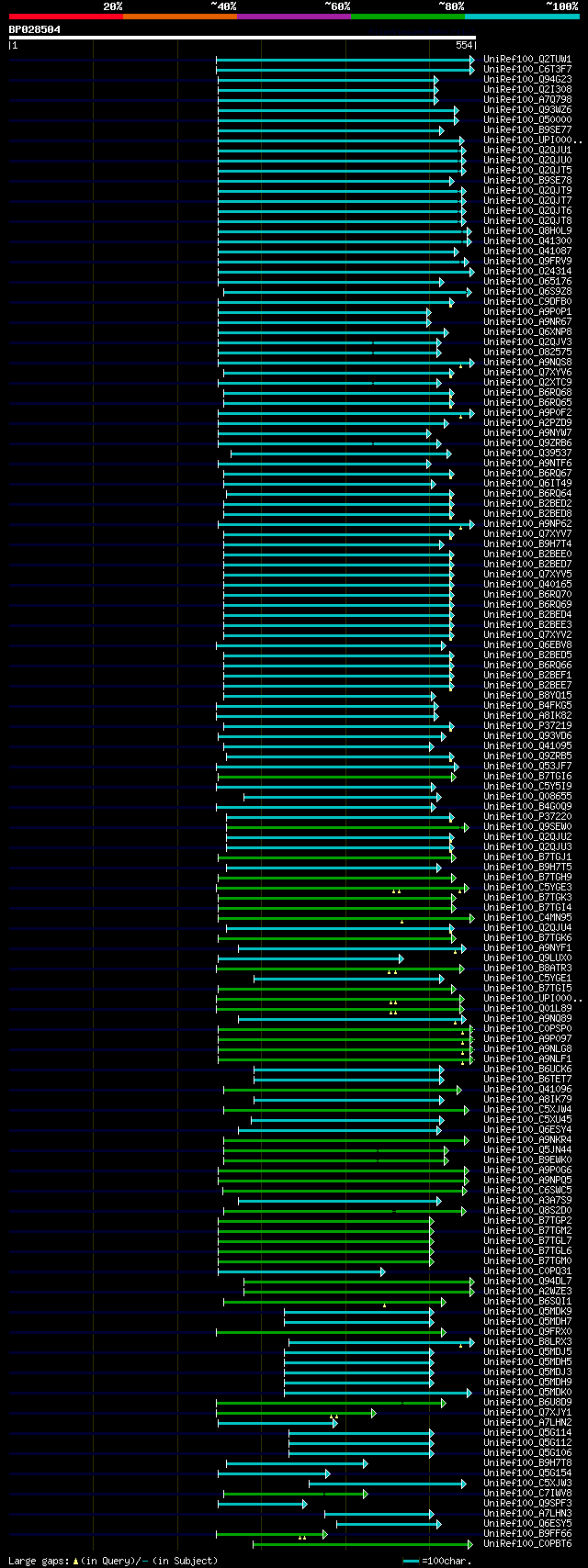The width and height of the screenshot is (588, 1568).
Task: Click the UniRef100_Q41300 label
Action: pyautogui.click(x=527, y=241)
